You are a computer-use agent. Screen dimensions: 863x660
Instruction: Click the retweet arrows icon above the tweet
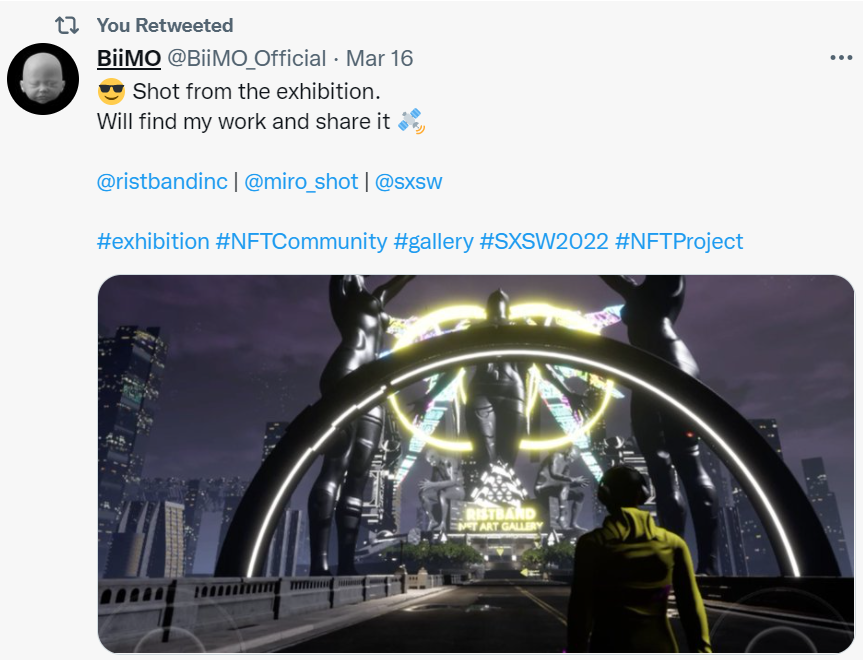[67, 25]
